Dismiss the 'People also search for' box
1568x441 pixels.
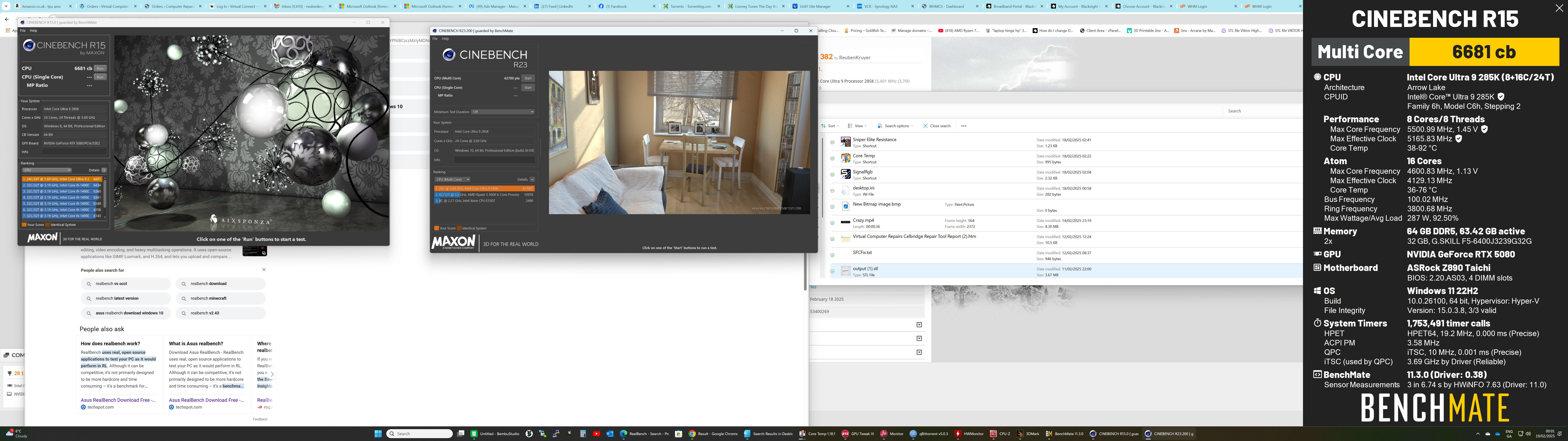click(x=264, y=269)
